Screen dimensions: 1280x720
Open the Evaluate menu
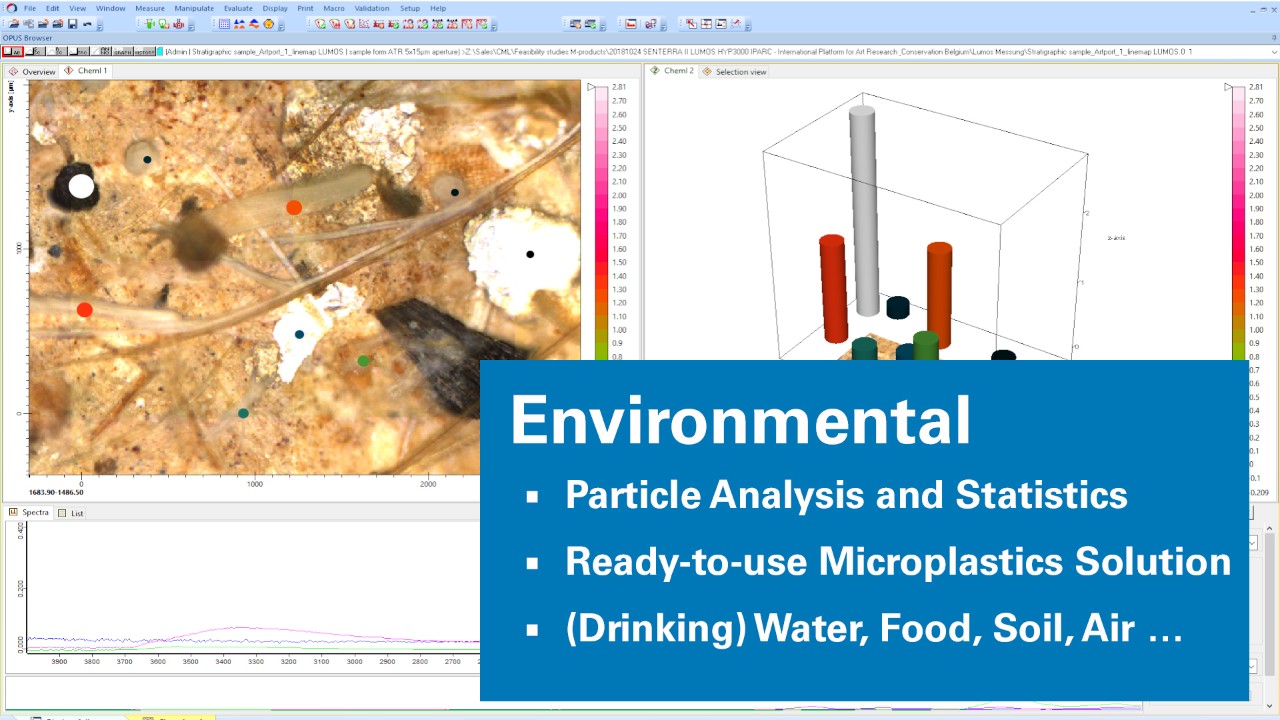point(238,8)
